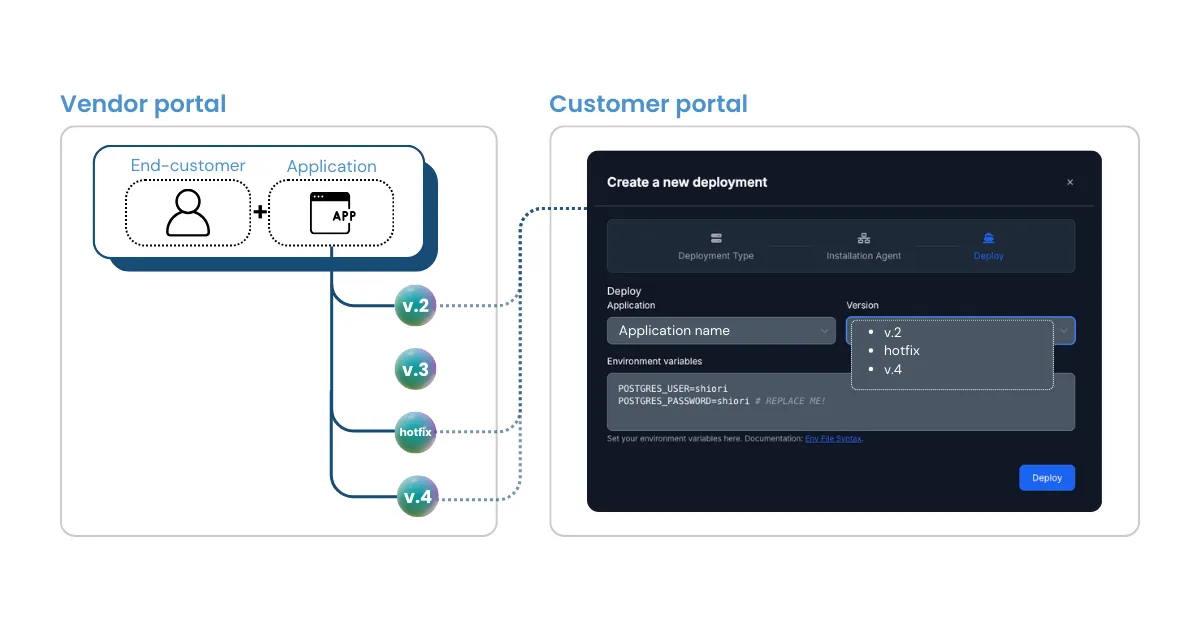Open the Application name dropdown
This screenshot has width=1200, height=627.
point(720,331)
